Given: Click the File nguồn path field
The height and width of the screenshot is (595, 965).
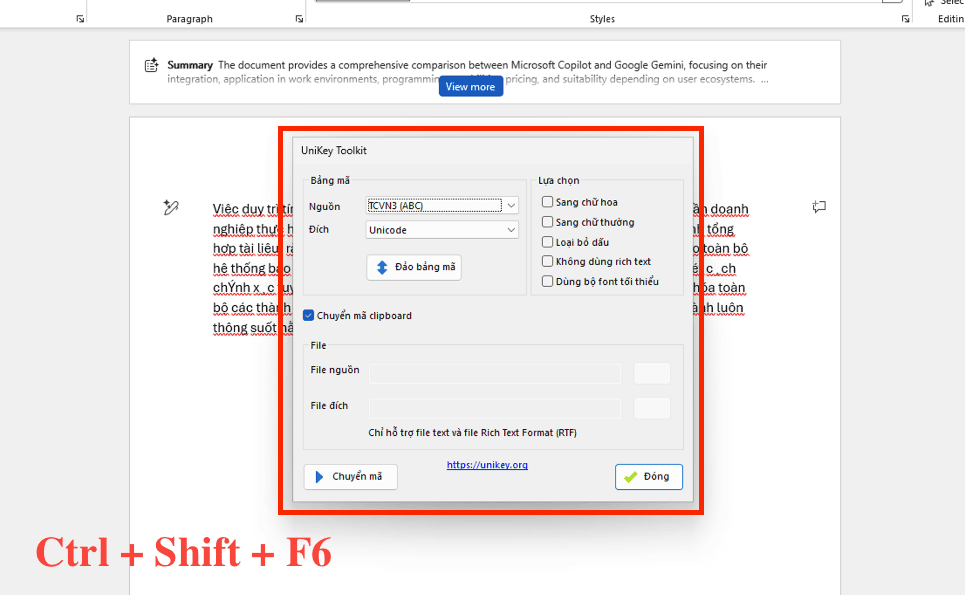Looking at the screenshot, I should (494, 373).
